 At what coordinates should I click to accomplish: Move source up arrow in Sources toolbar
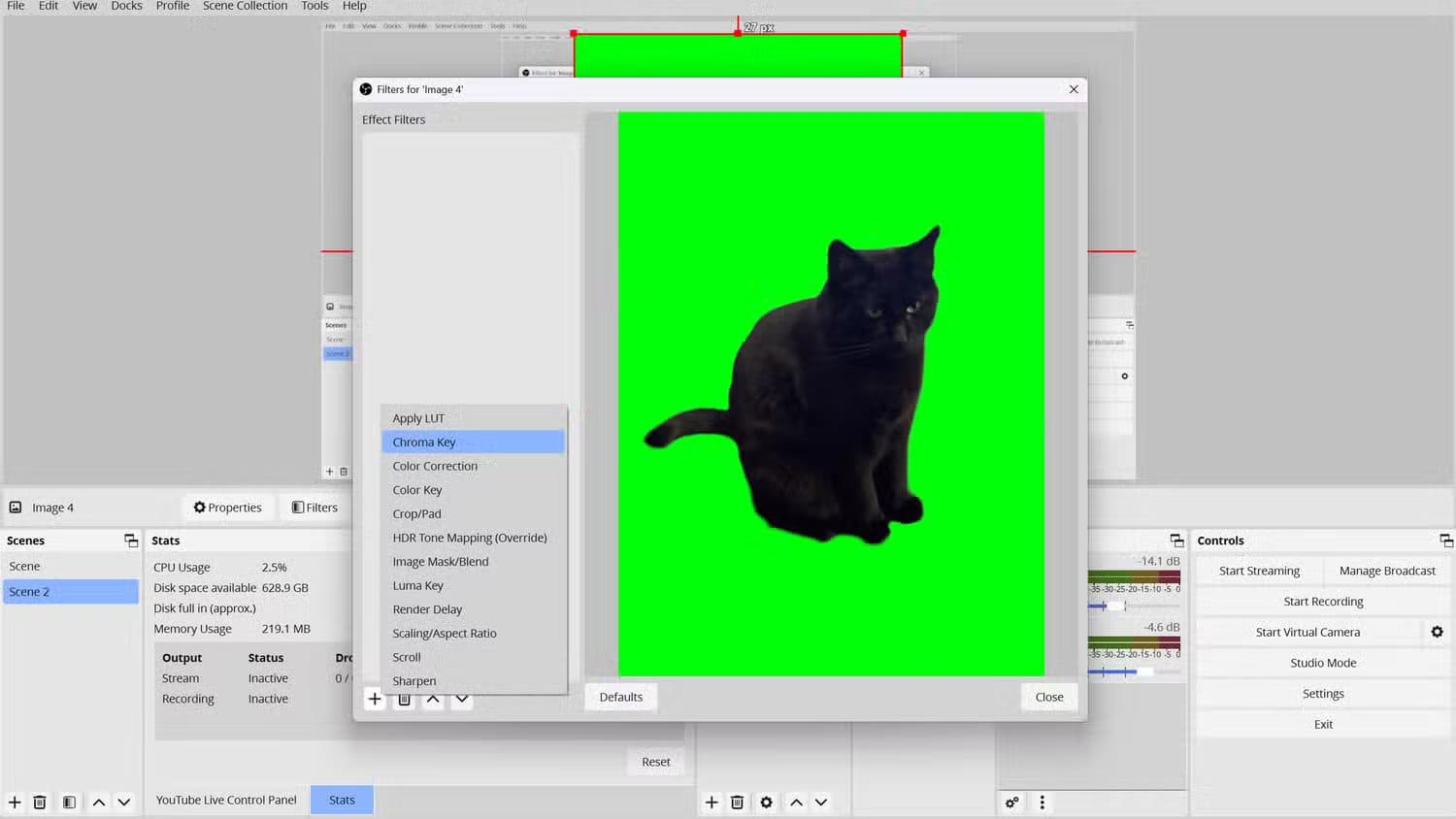796,803
